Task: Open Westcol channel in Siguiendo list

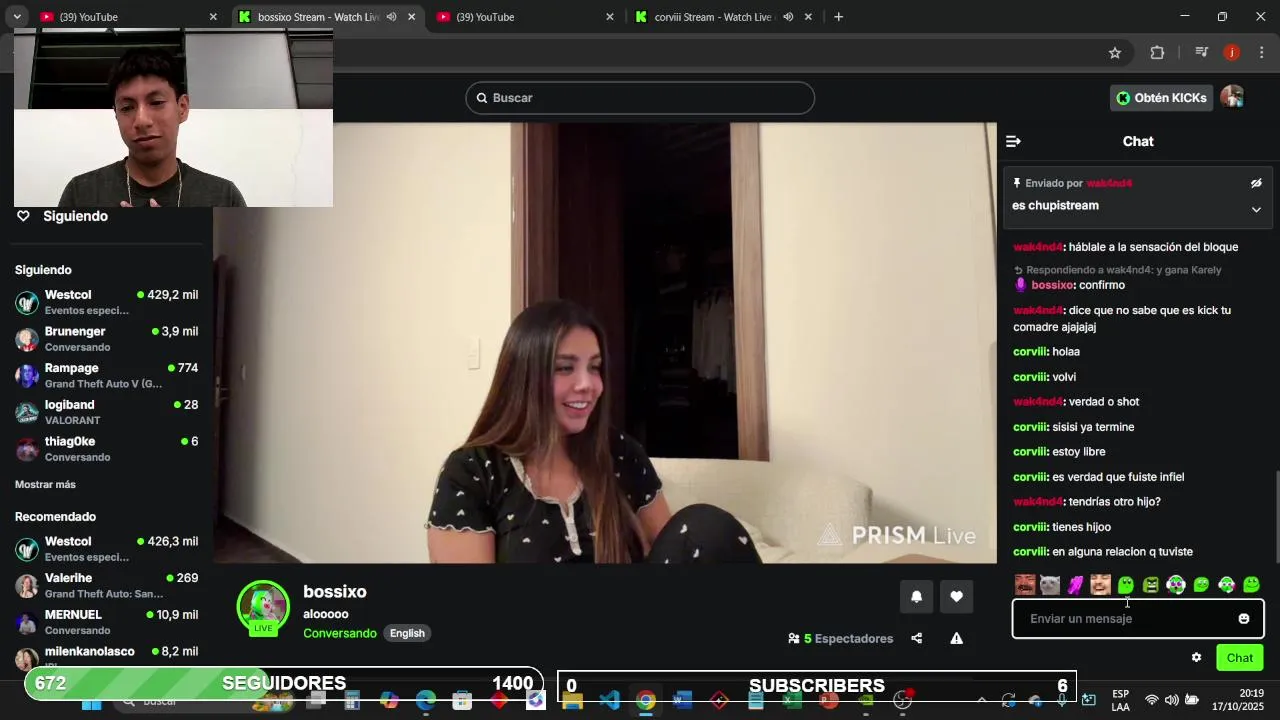Action: point(106,303)
